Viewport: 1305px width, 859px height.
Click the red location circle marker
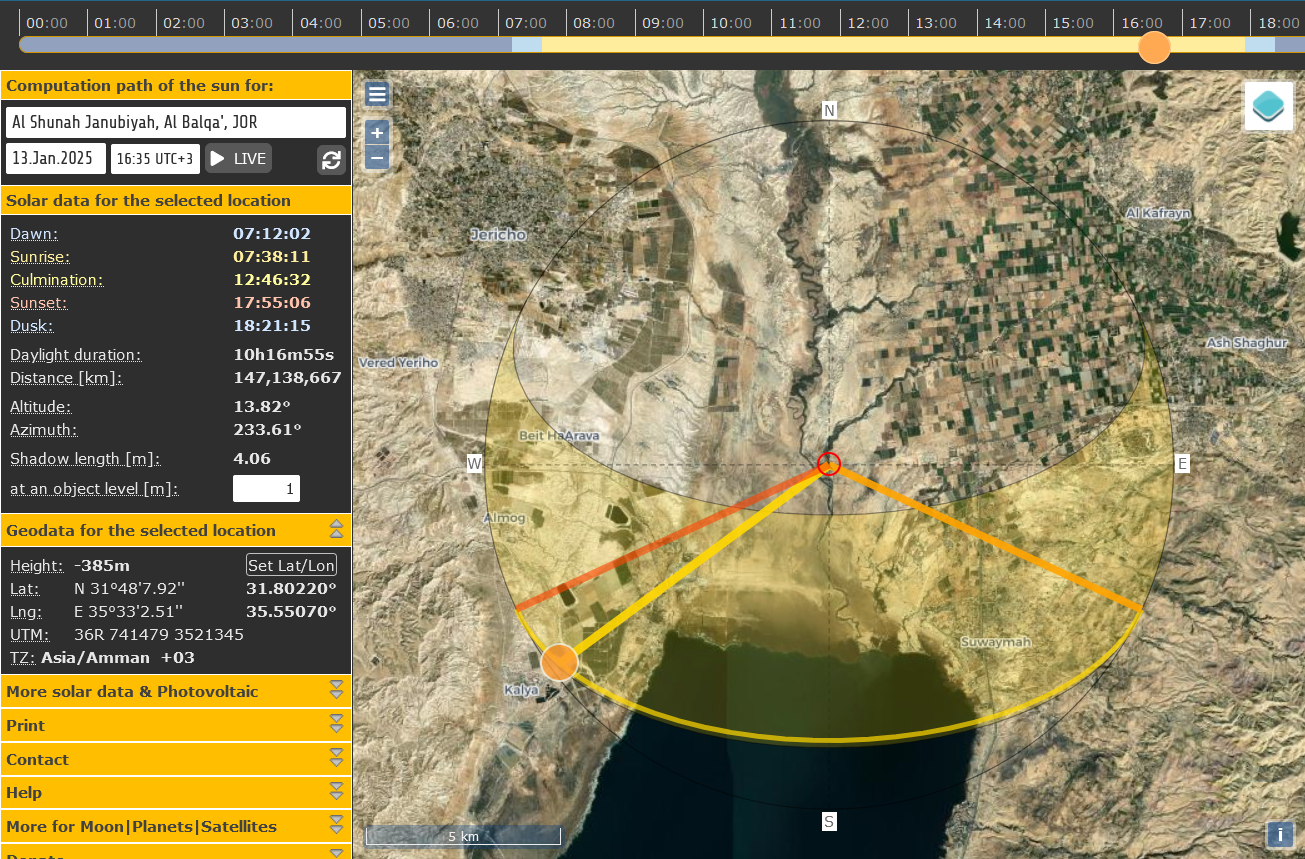coord(828,463)
